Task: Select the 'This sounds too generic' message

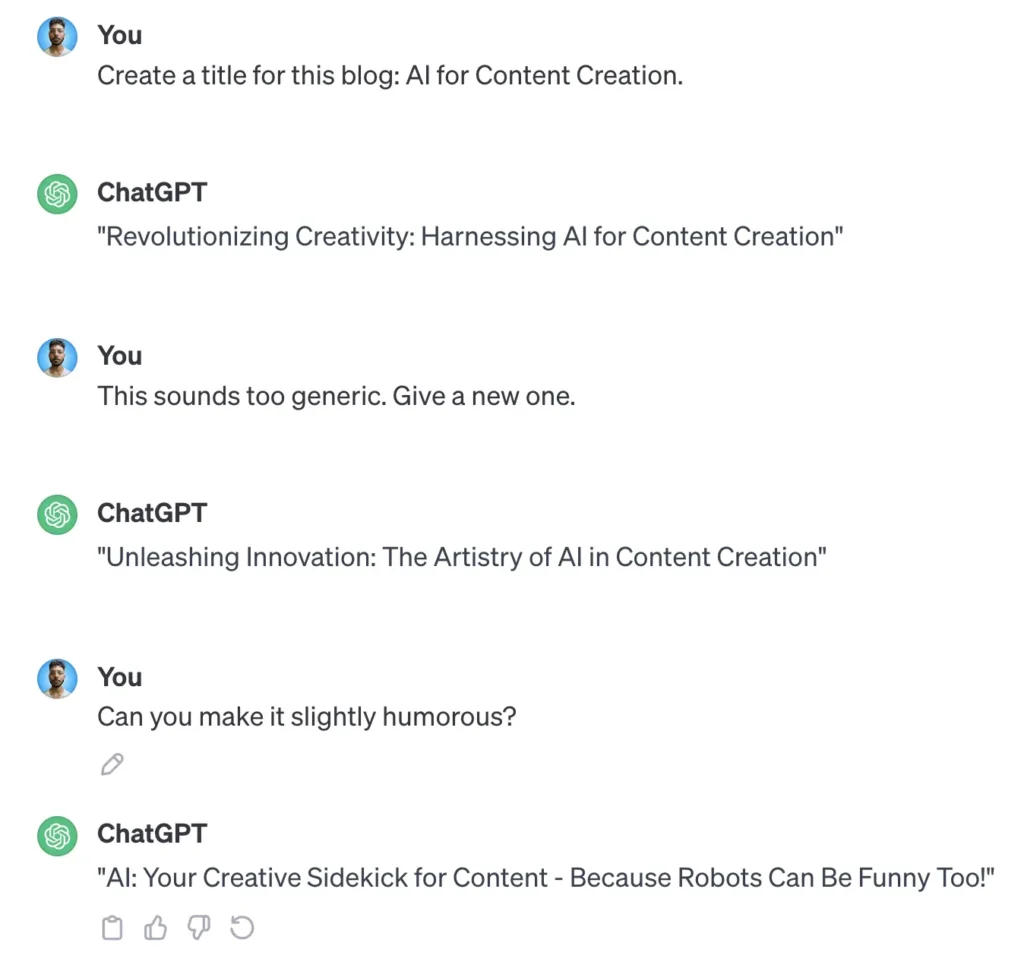Action: (336, 396)
